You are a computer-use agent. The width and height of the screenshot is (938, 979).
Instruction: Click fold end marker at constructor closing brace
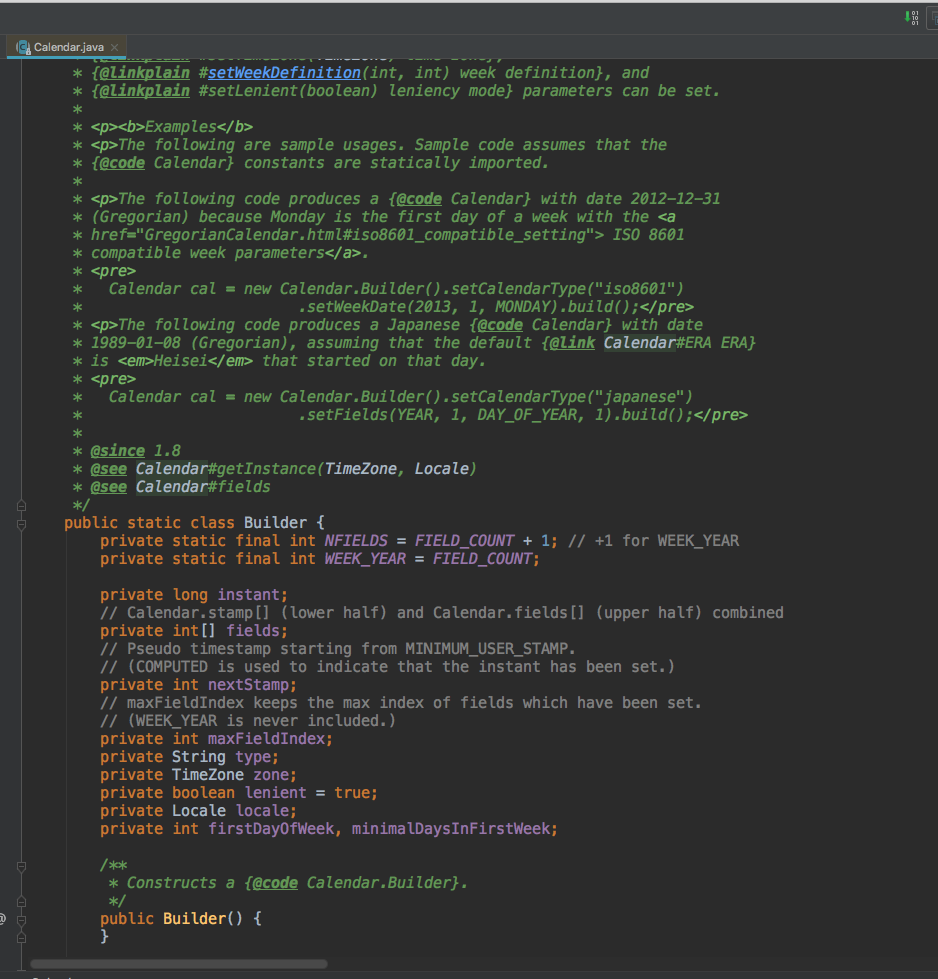click(21, 937)
